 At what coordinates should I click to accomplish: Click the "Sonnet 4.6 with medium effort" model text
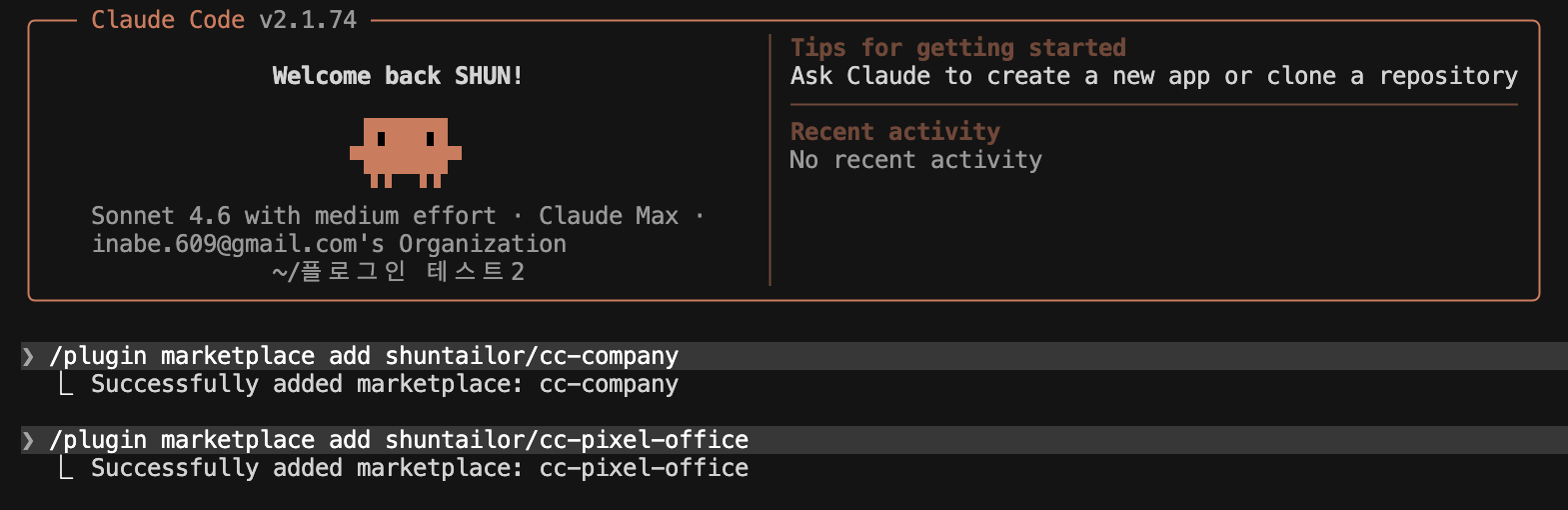[x=294, y=216]
